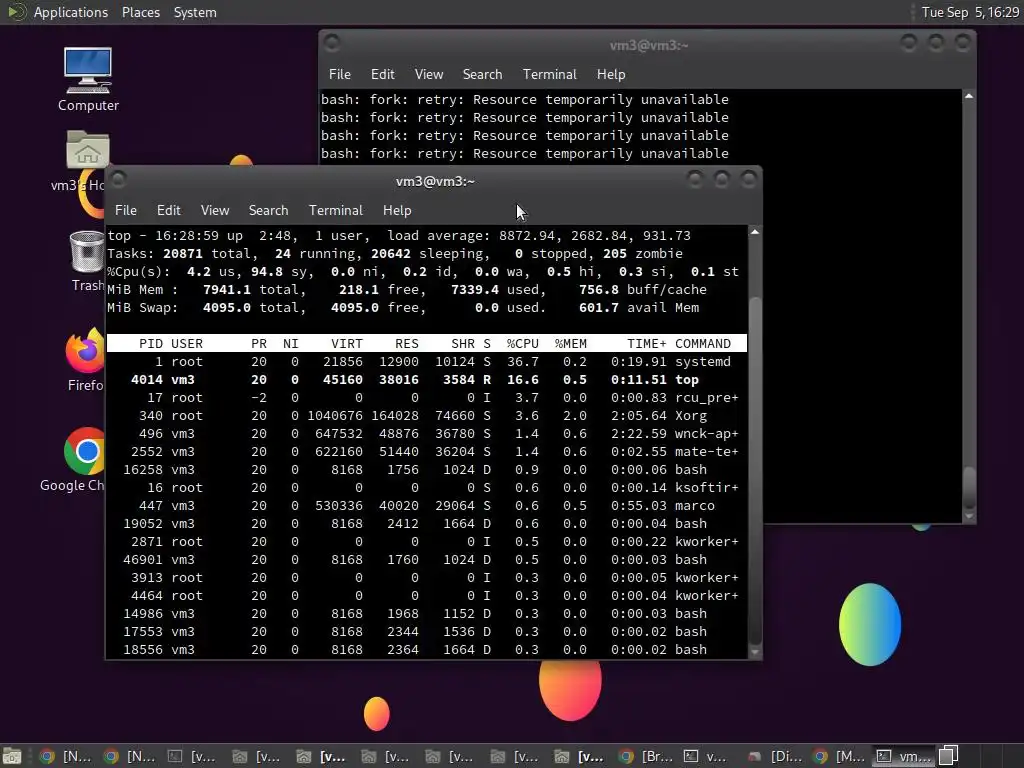Image resolution: width=1024 pixels, height=768 pixels.
Task: Click the '20871 total' tasks value
Action: (x=206, y=253)
